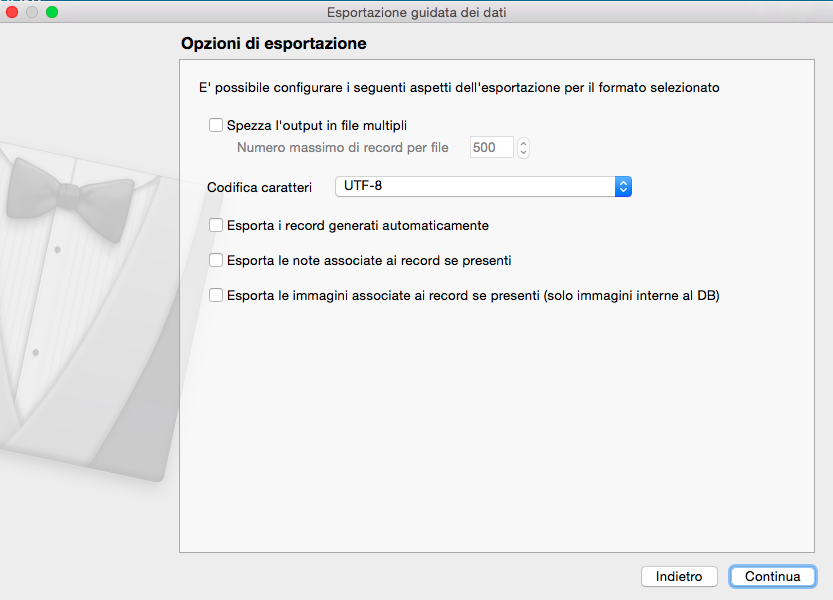
Task: Check Esporta le note associate ai record
Action: coord(215,260)
